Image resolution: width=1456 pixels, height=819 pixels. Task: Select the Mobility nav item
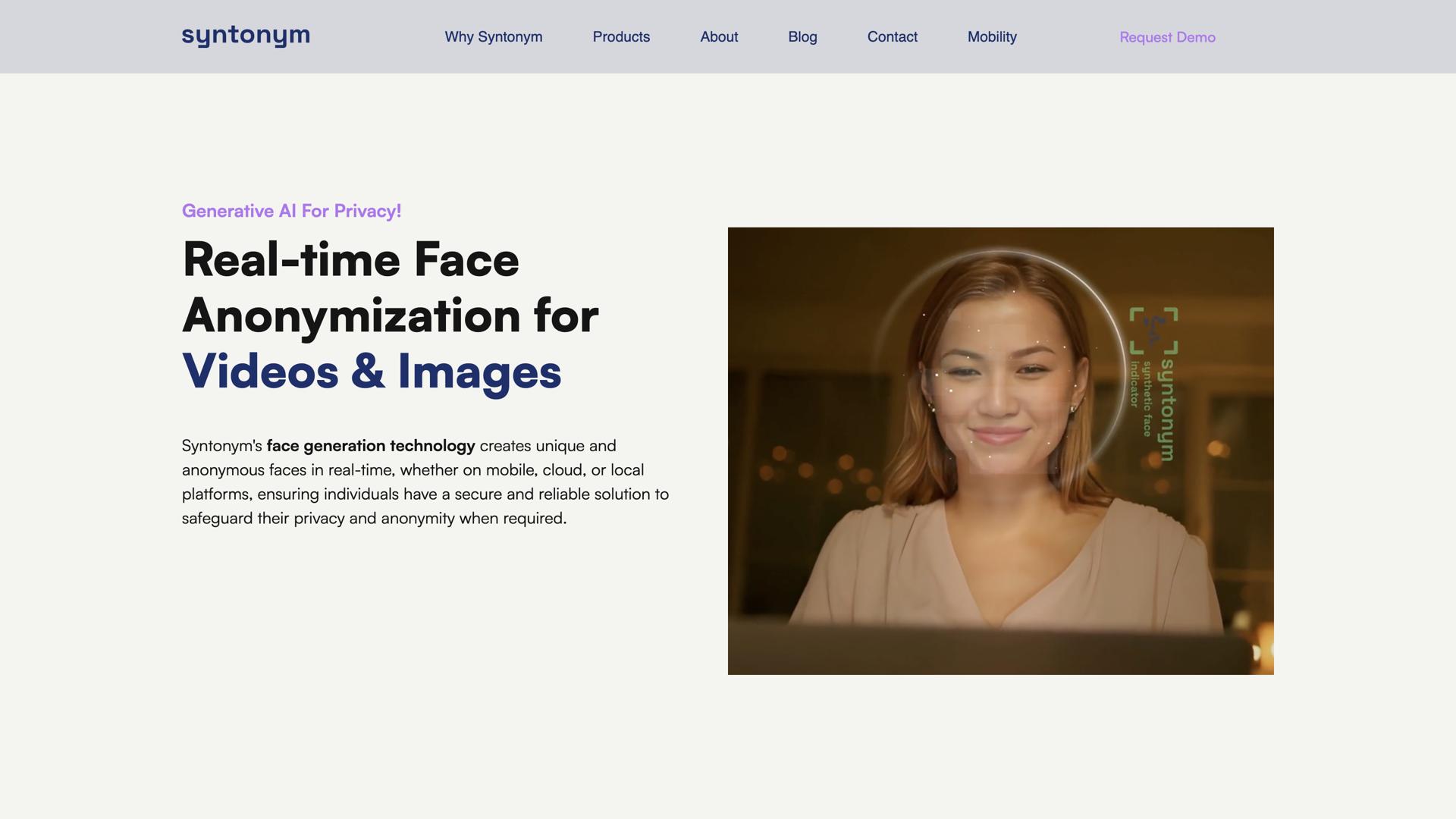[x=991, y=36]
